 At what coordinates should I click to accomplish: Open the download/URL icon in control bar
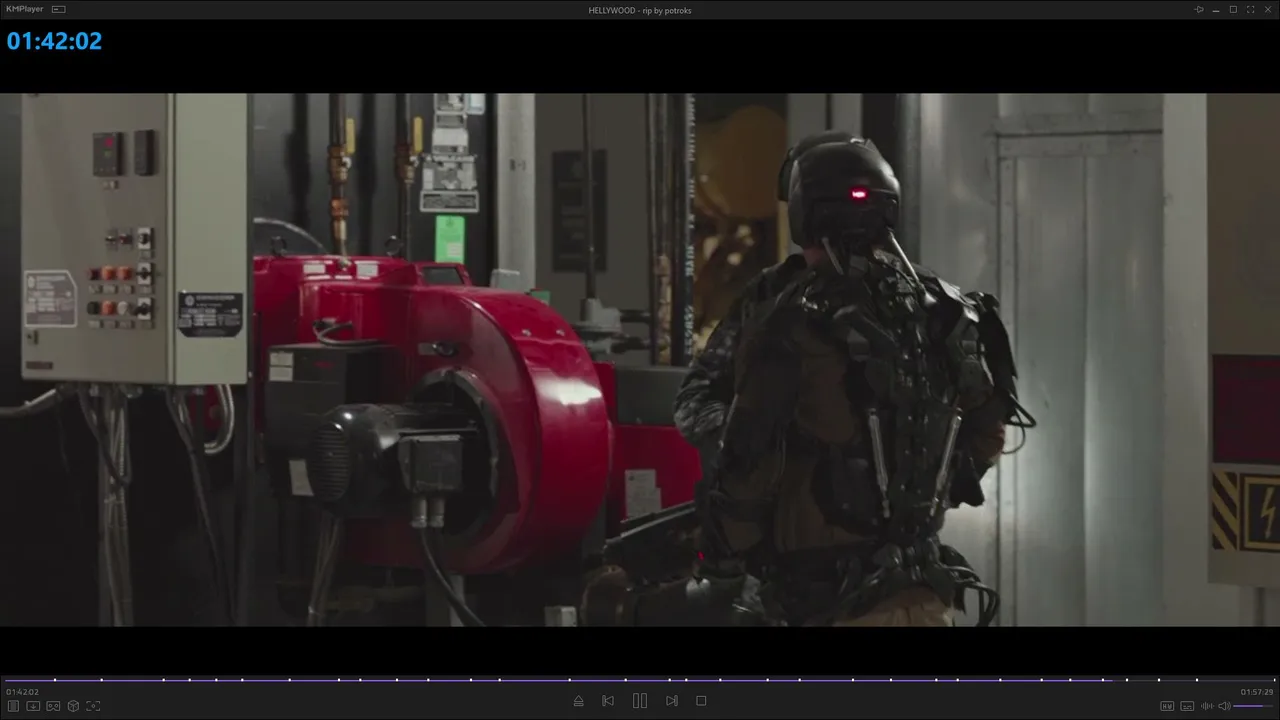33,706
